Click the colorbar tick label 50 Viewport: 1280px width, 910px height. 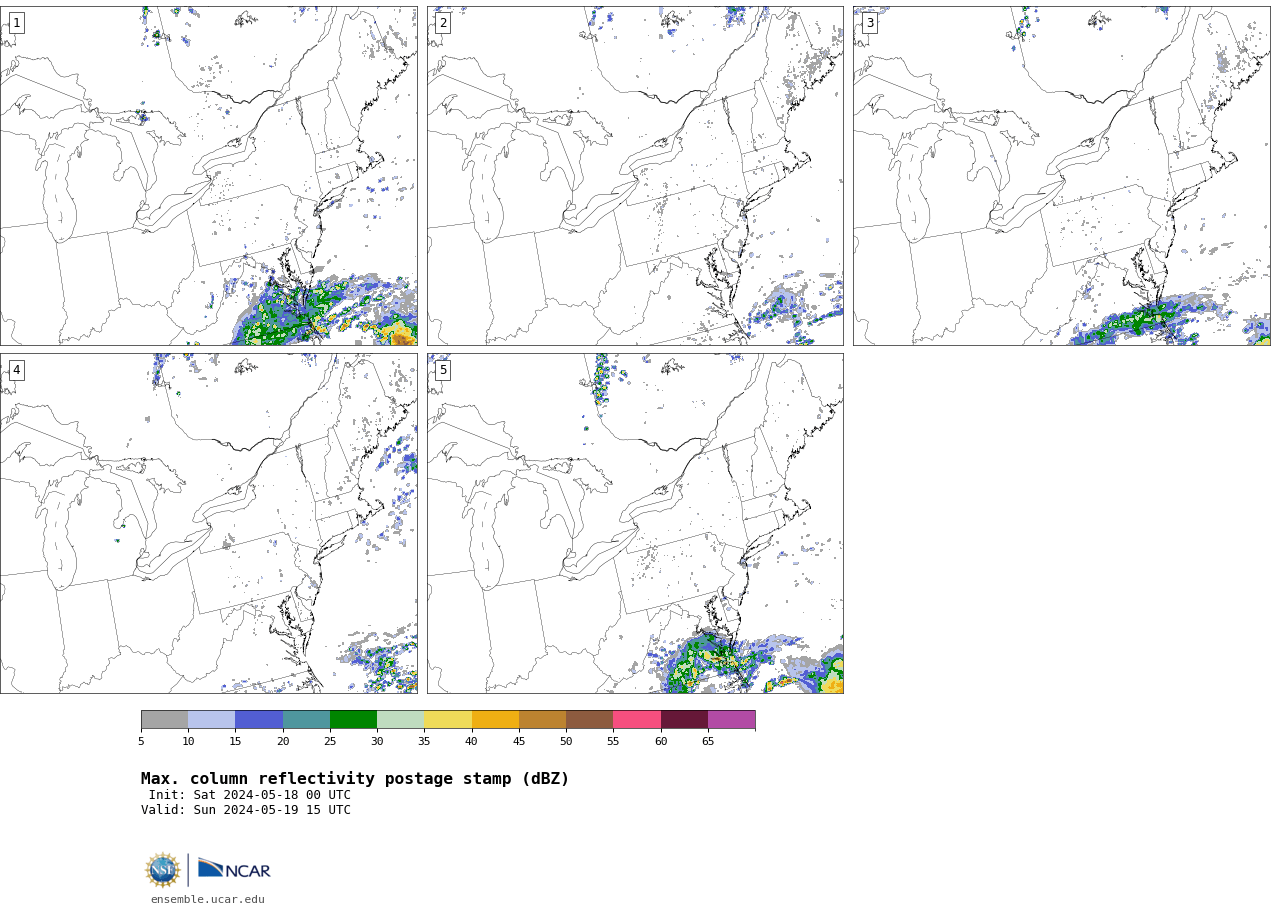point(566,741)
